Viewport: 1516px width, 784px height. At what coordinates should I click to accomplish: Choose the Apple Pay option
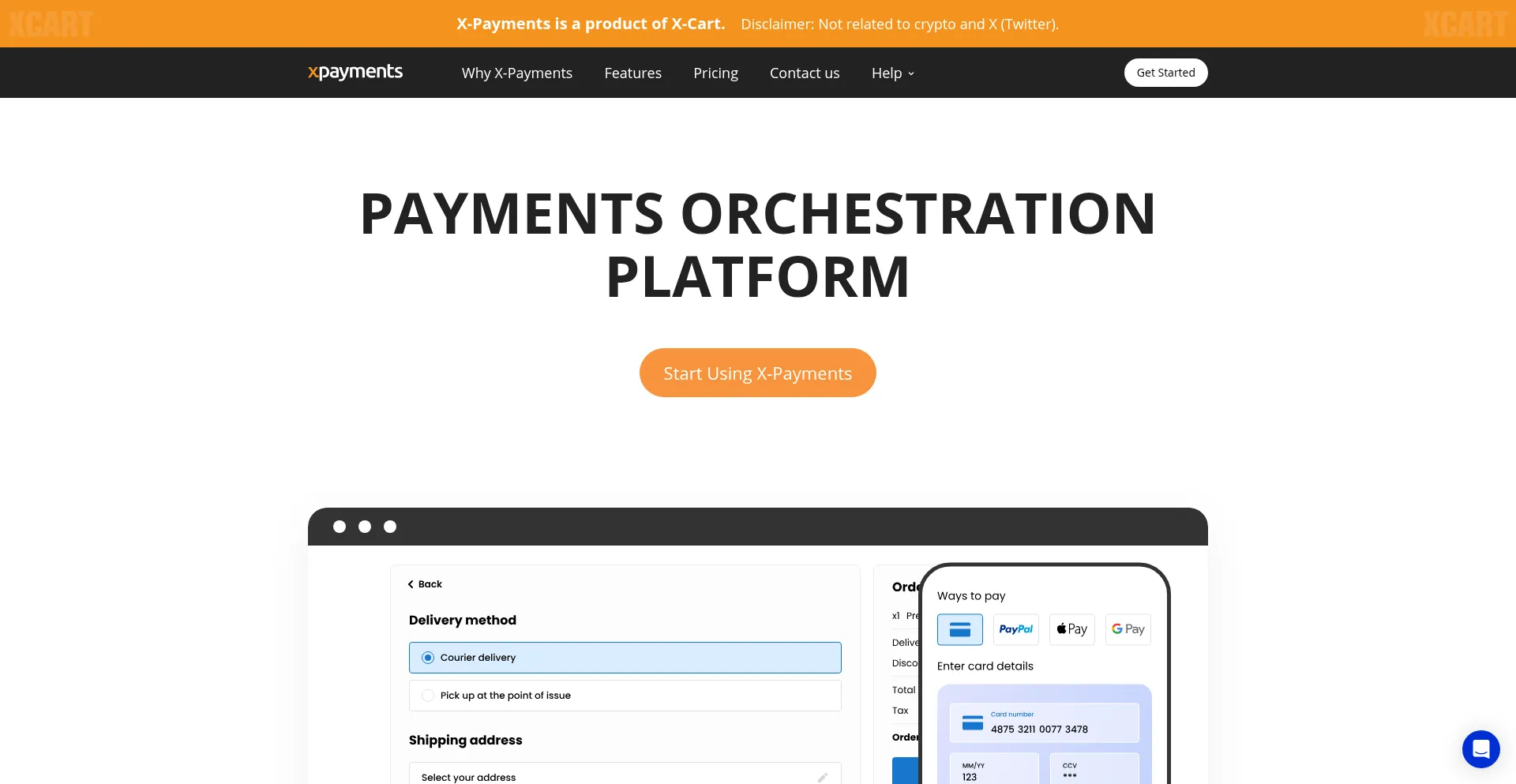[1071, 629]
